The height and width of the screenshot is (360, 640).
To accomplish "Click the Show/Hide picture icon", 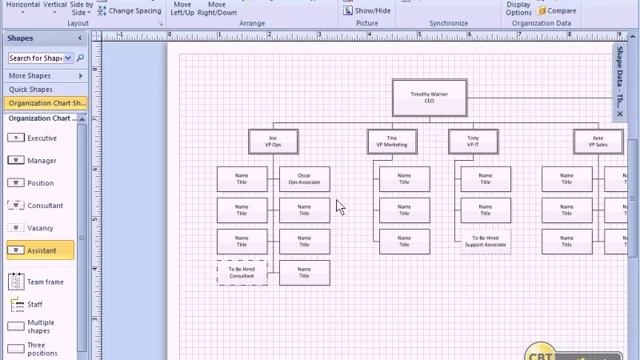I will coord(348,11).
